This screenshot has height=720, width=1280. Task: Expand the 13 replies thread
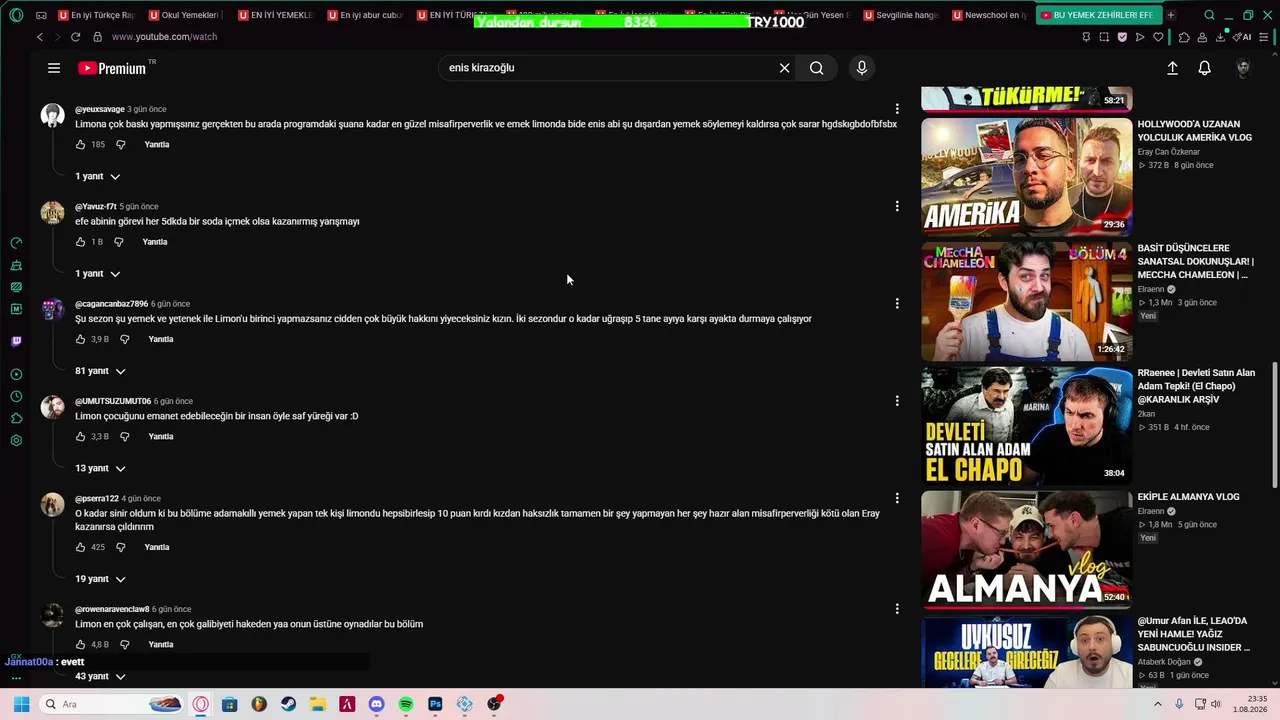pos(101,468)
